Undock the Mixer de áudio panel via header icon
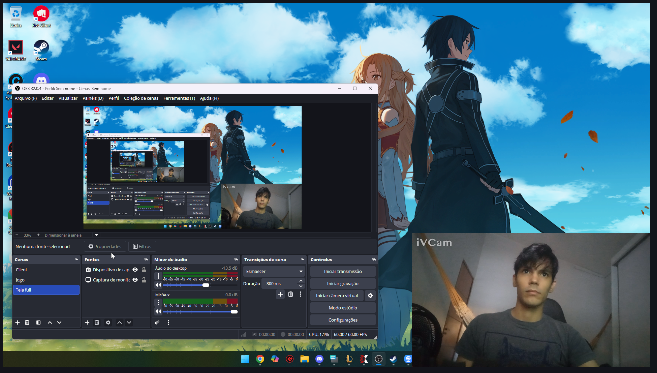The width and height of the screenshot is (657, 373). (236, 259)
